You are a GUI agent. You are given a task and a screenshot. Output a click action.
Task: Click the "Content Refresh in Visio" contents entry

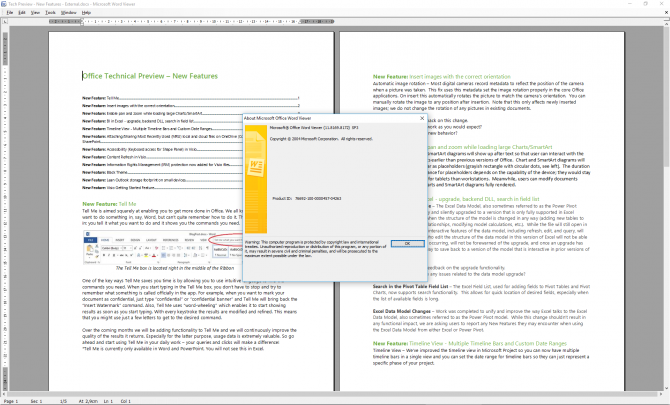162,157
